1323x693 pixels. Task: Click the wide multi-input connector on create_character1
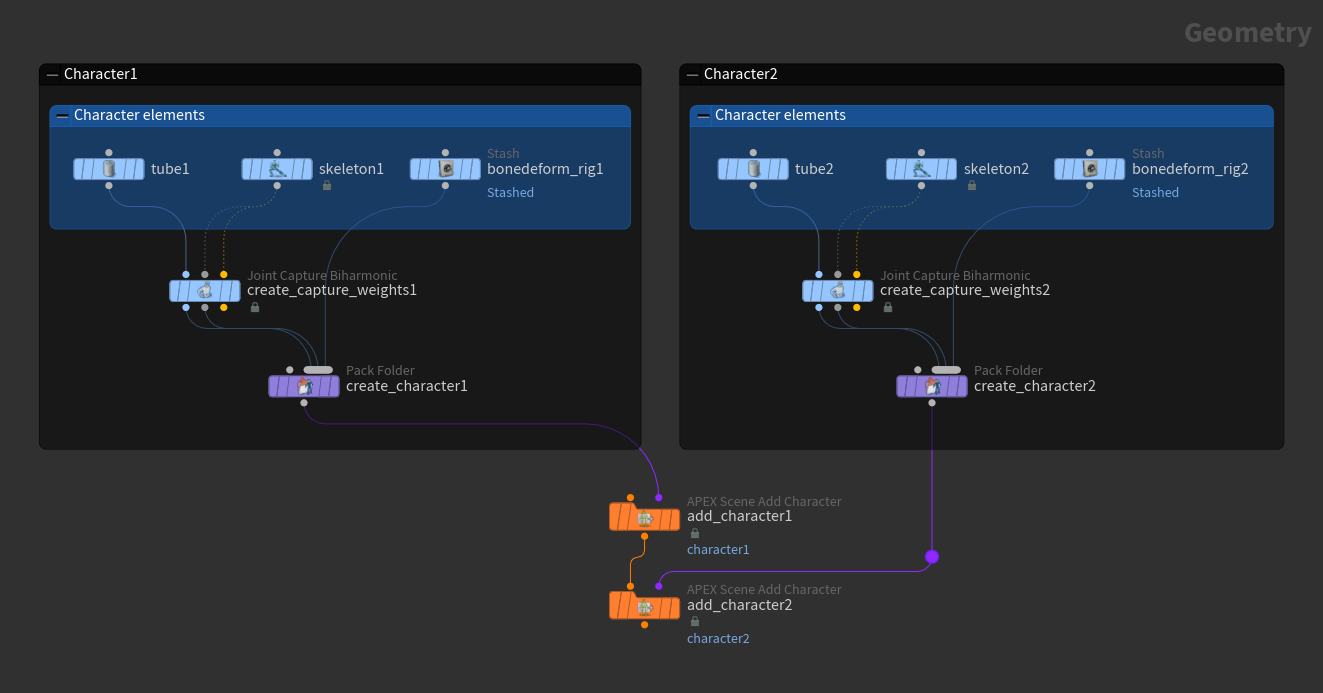coord(318,370)
